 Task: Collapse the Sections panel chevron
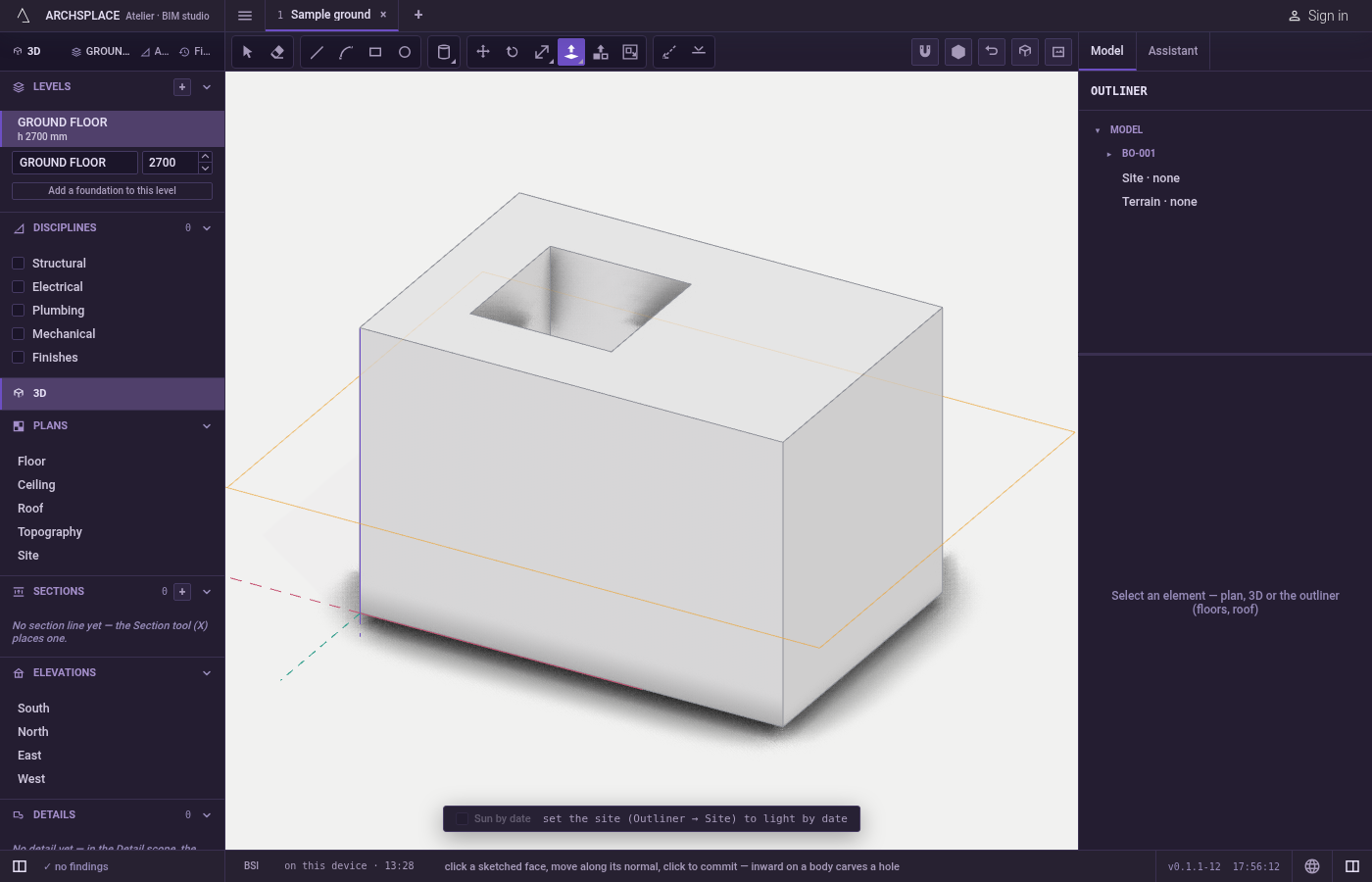tap(207, 592)
